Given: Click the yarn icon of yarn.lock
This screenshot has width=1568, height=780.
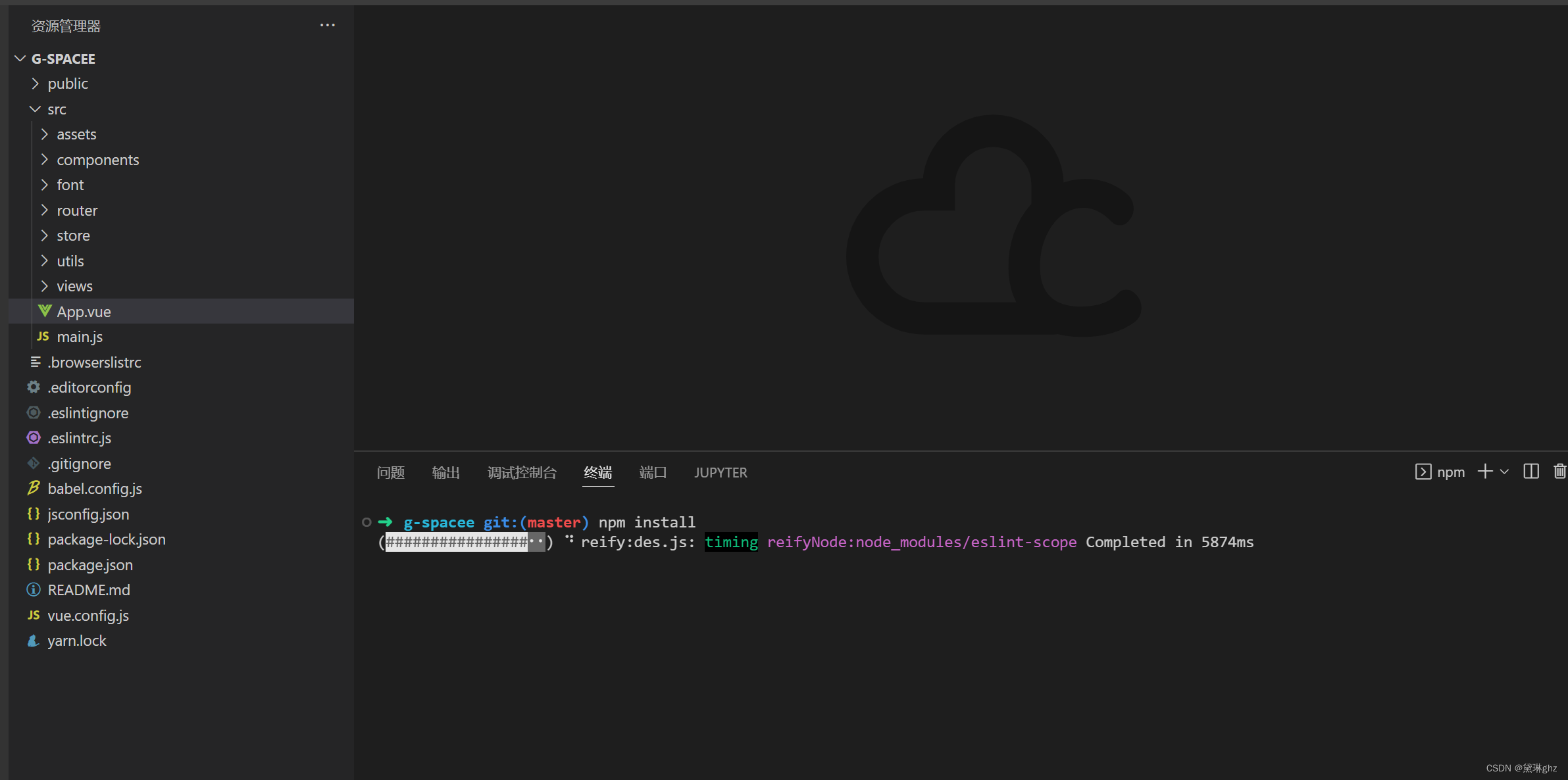Looking at the screenshot, I should pyautogui.click(x=34, y=640).
